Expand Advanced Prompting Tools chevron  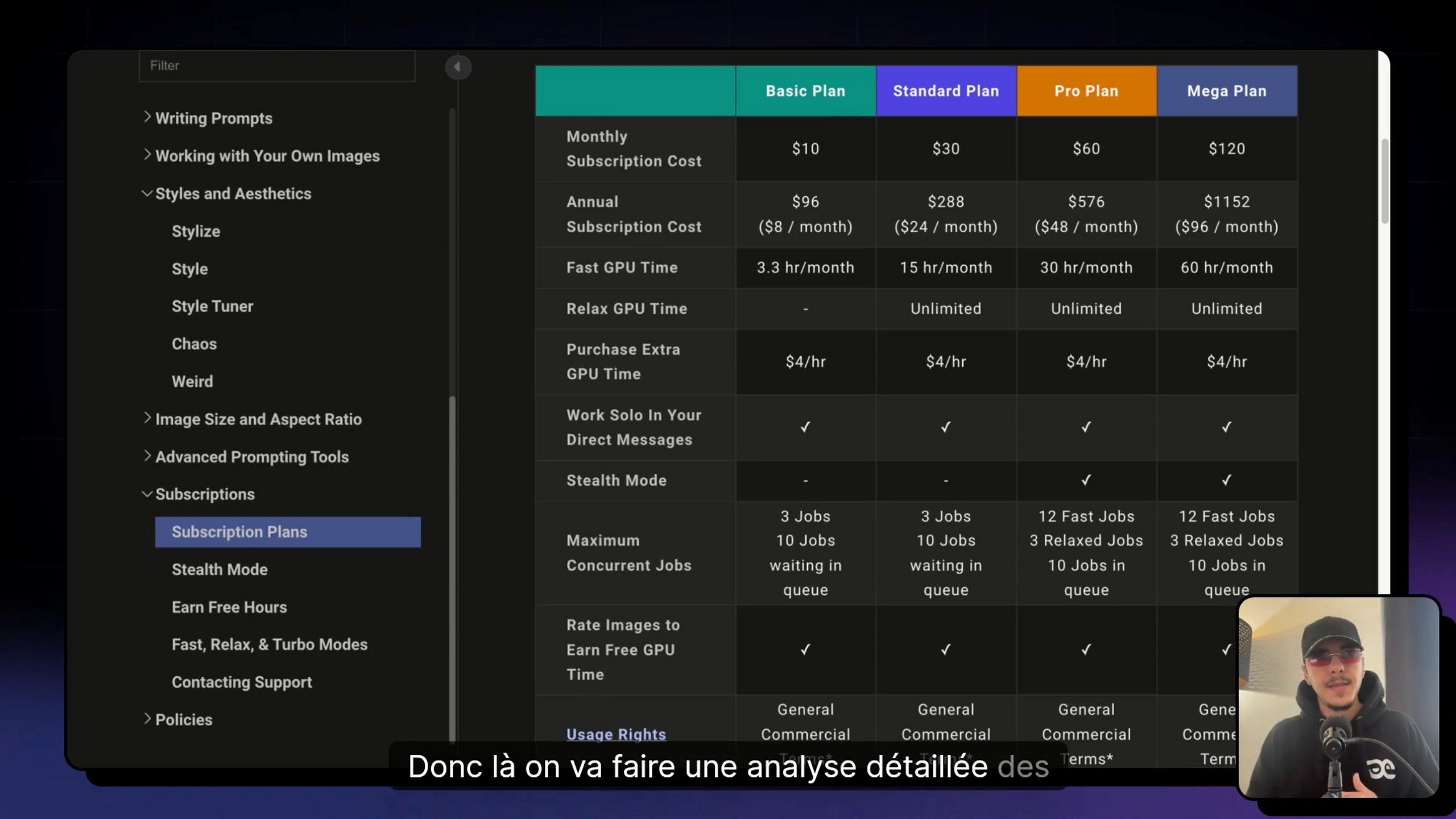[x=147, y=456]
